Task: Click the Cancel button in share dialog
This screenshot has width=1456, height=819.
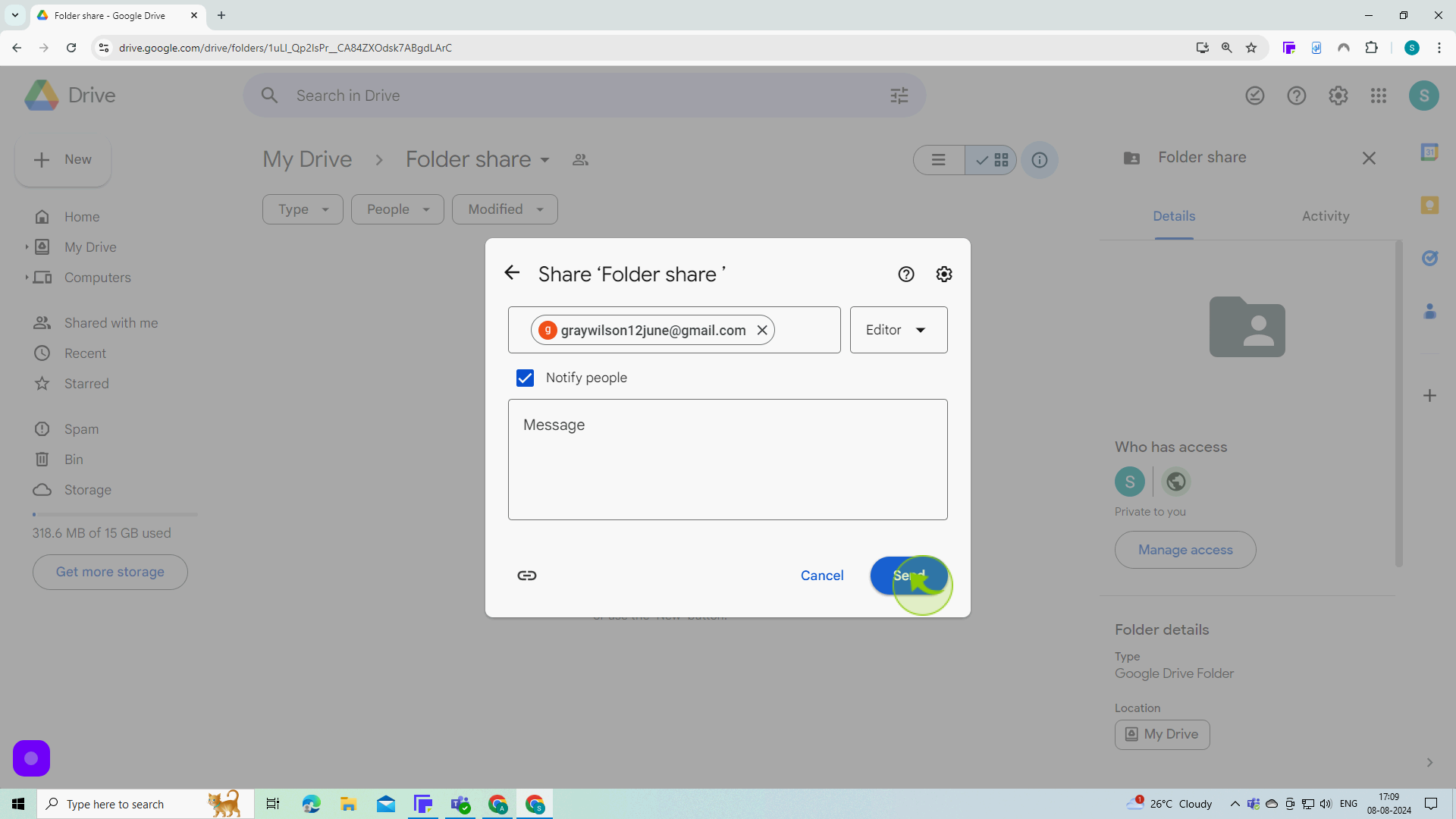Action: [x=822, y=575]
